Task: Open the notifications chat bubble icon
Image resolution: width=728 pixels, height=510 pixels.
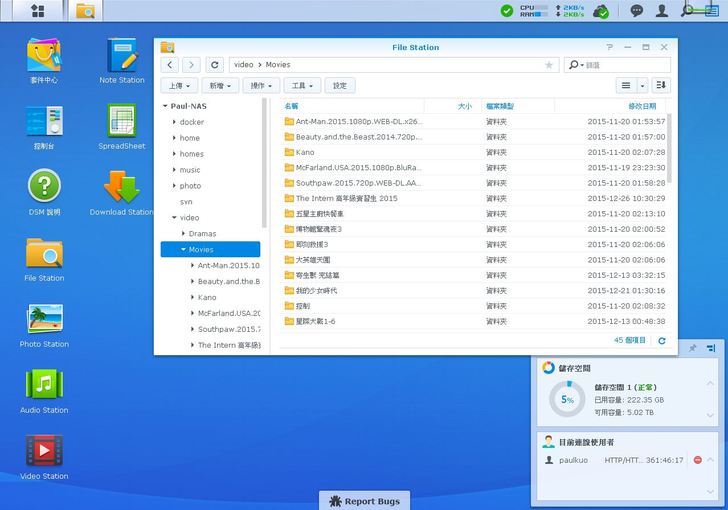Action: tap(637, 11)
